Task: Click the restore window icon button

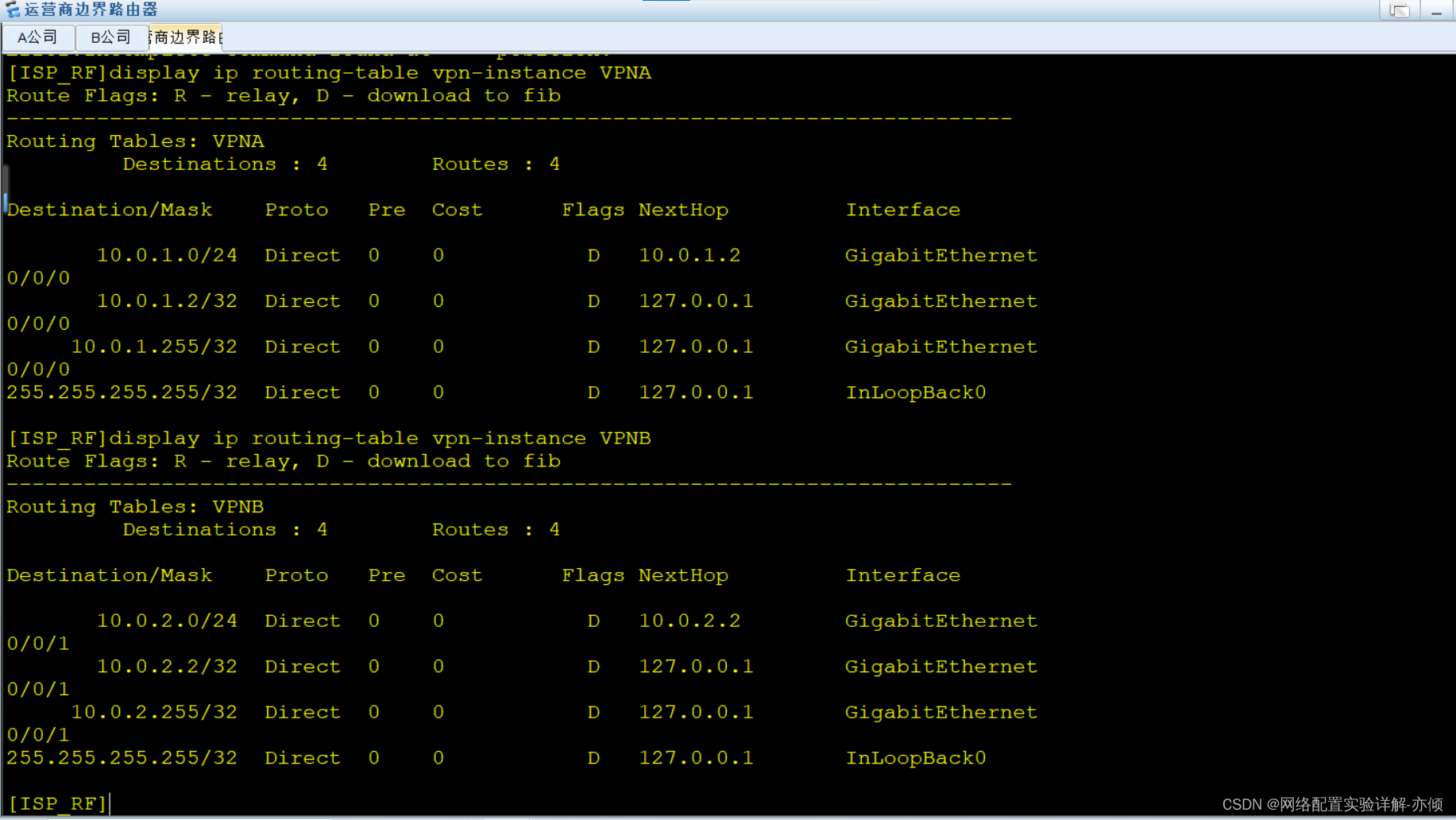Action: point(1399,10)
